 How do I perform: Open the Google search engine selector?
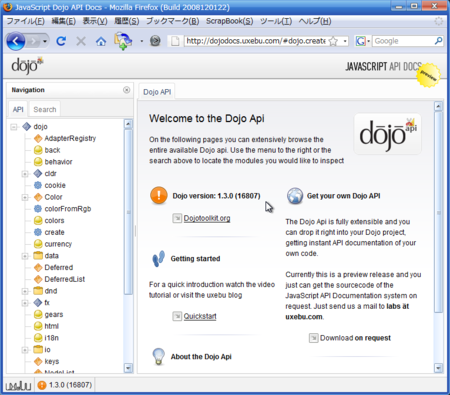(363, 41)
